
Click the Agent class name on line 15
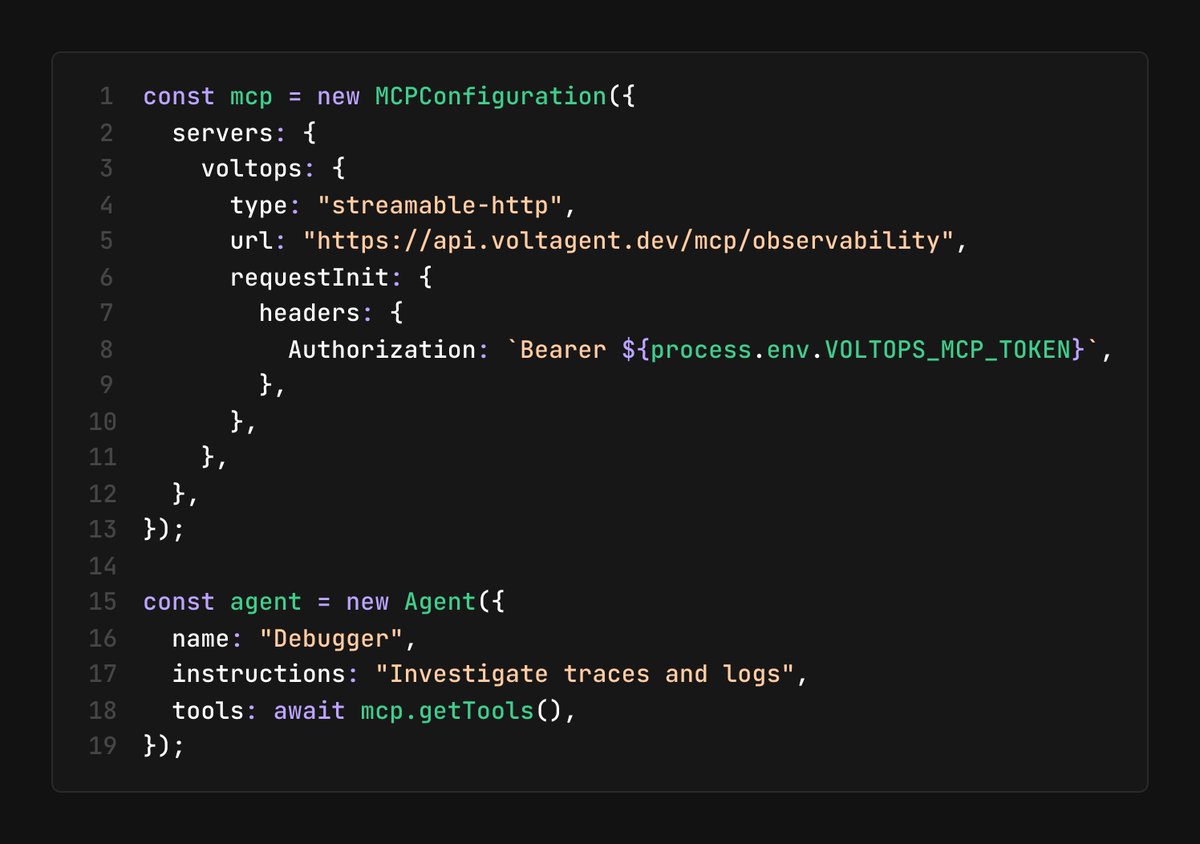click(x=440, y=602)
